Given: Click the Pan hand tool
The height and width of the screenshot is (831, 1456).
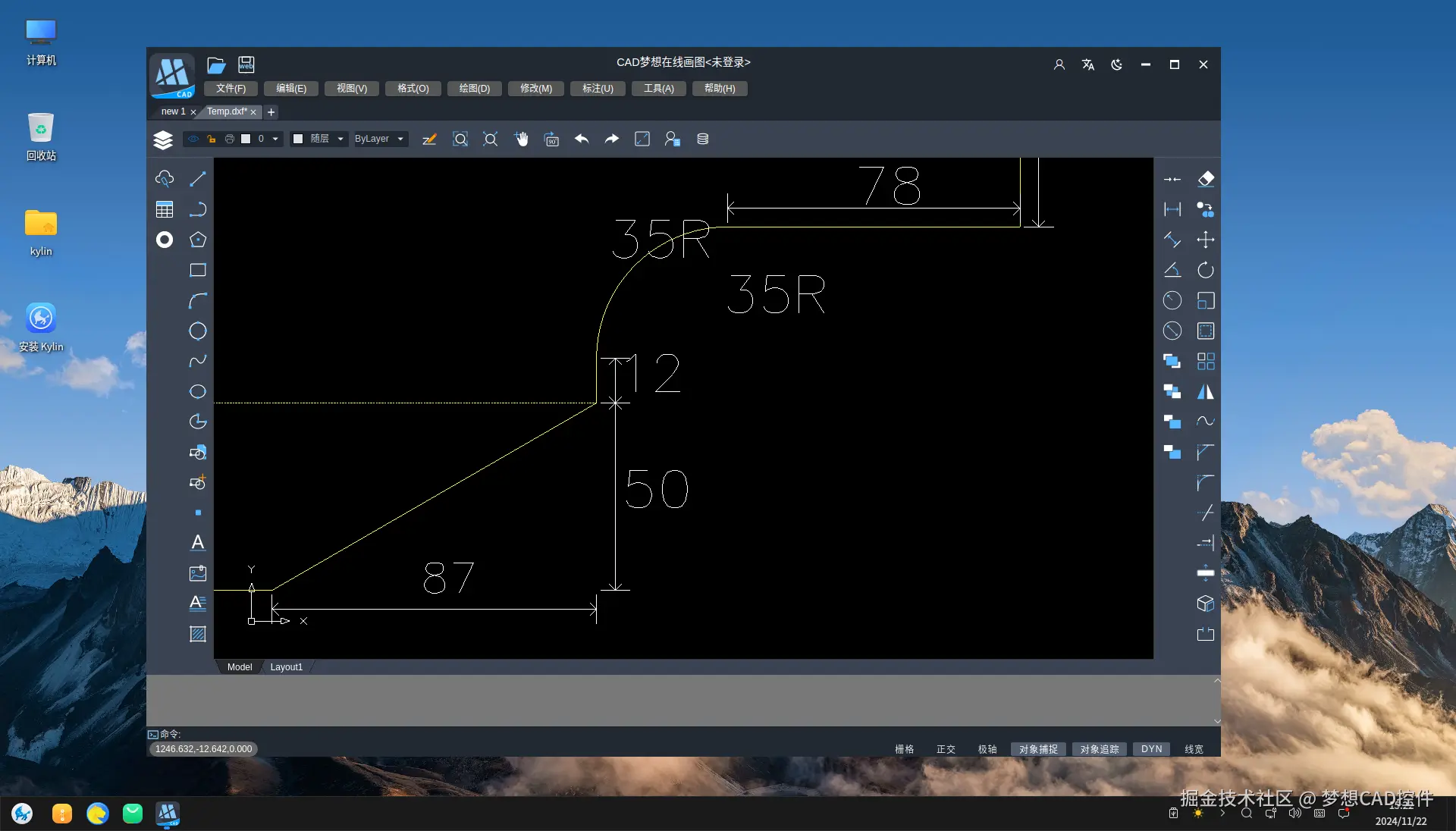Looking at the screenshot, I should click(x=521, y=139).
